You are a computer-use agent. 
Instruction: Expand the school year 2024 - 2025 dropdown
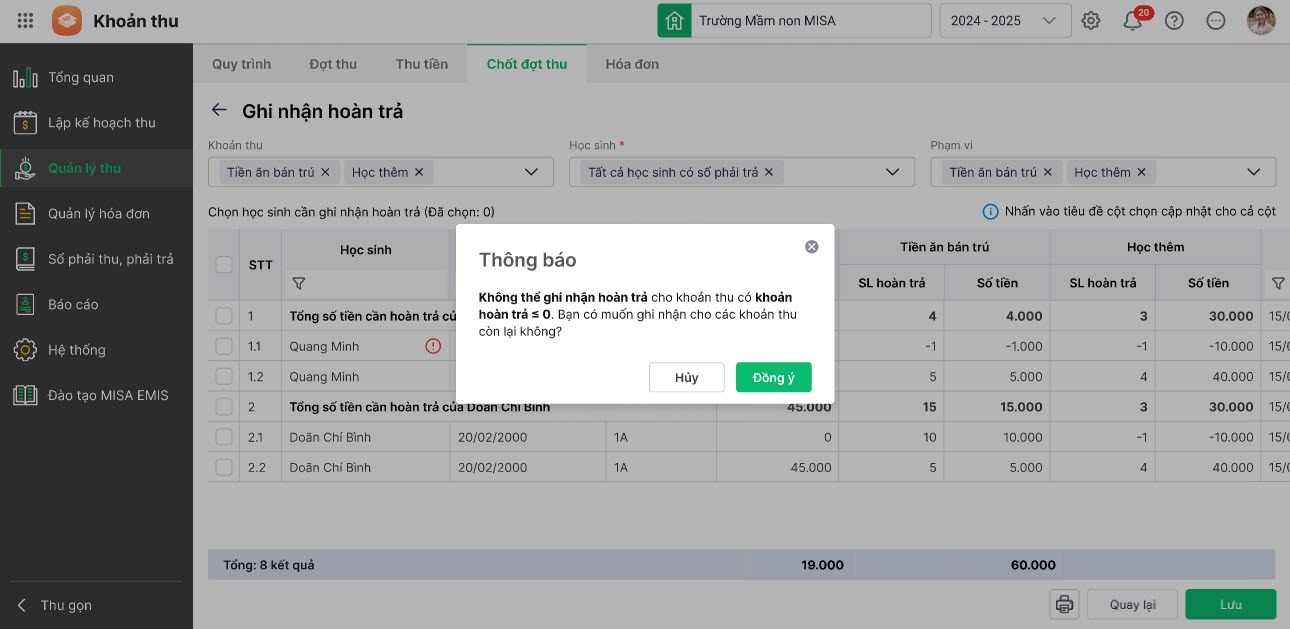click(x=1048, y=21)
